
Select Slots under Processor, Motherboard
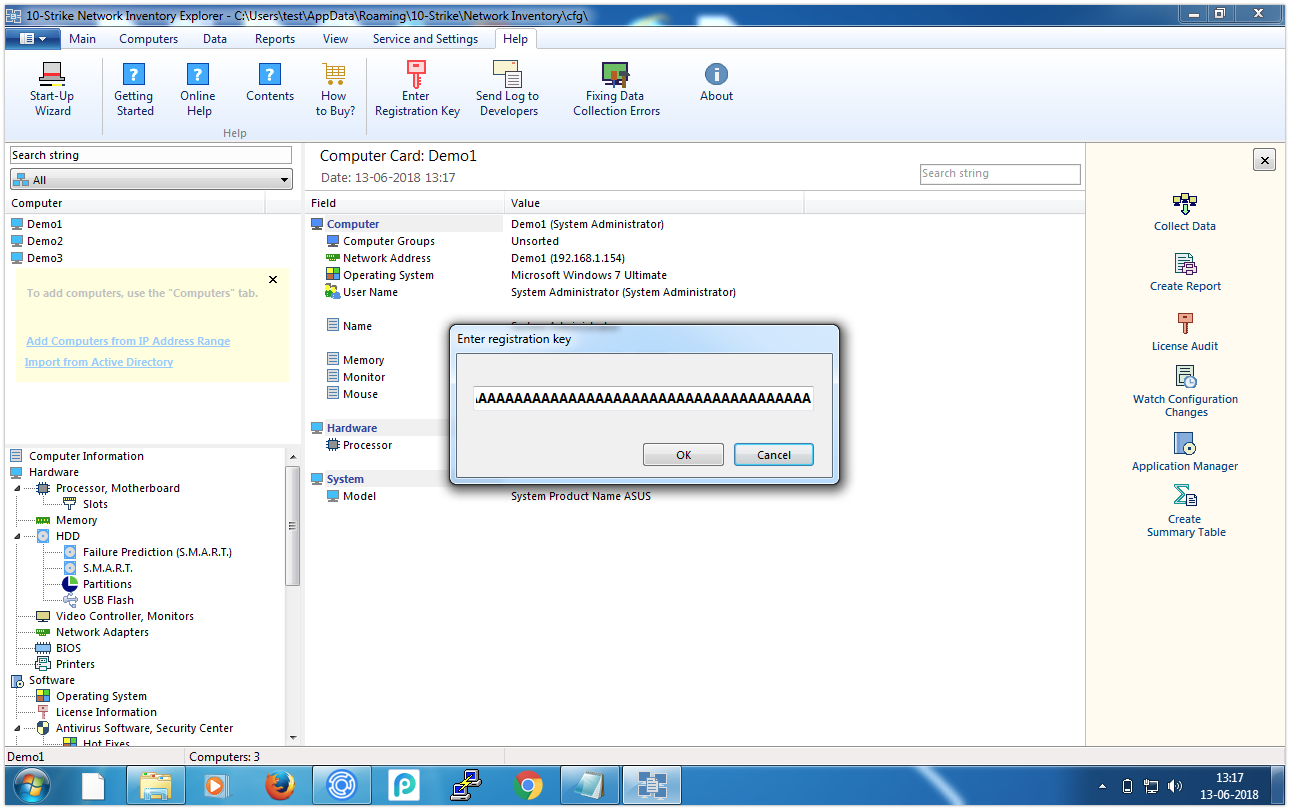coord(95,504)
